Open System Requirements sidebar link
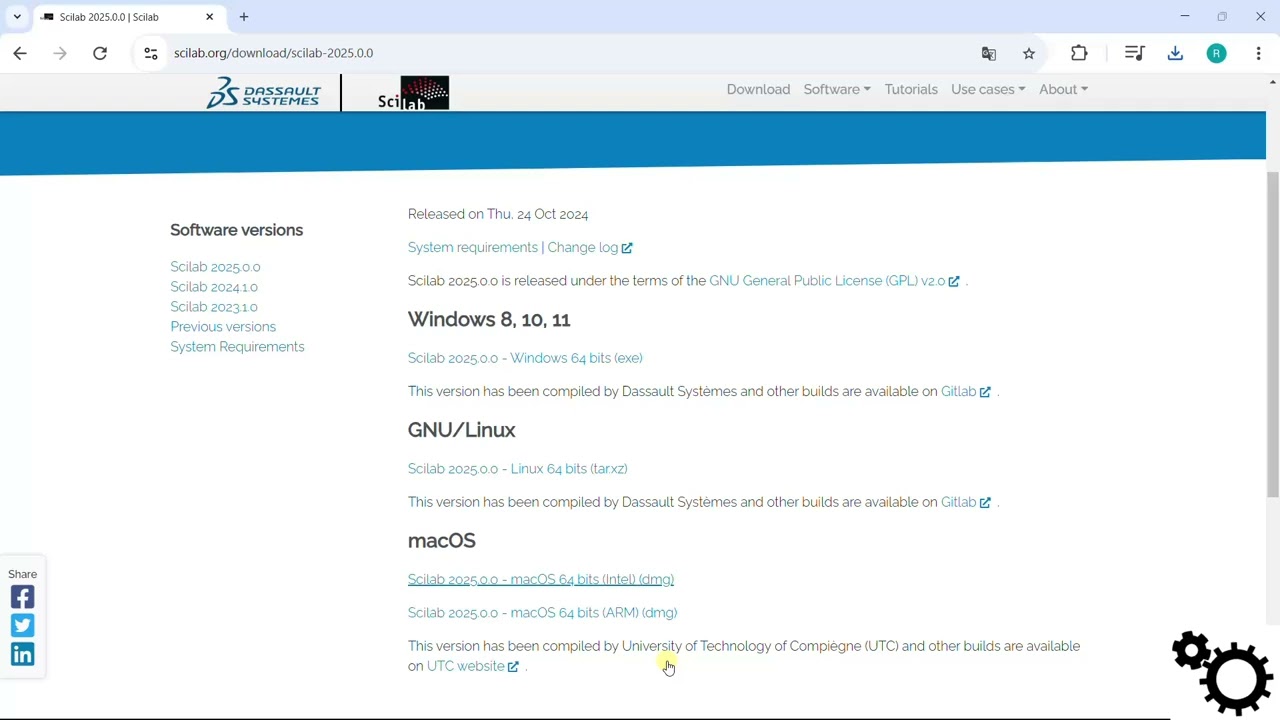 coord(237,347)
